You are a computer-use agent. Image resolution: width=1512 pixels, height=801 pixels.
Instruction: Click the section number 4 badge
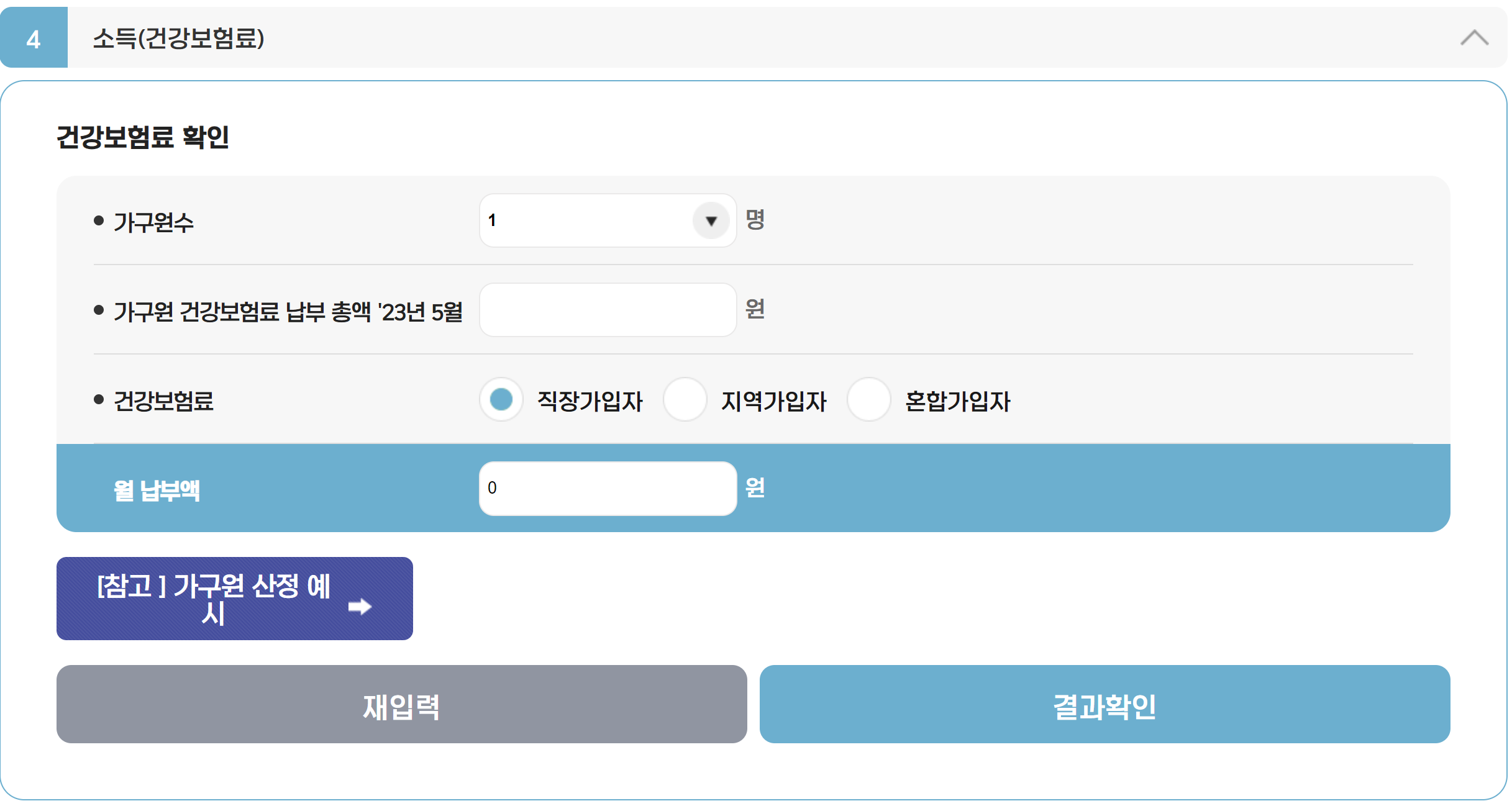tap(34, 38)
